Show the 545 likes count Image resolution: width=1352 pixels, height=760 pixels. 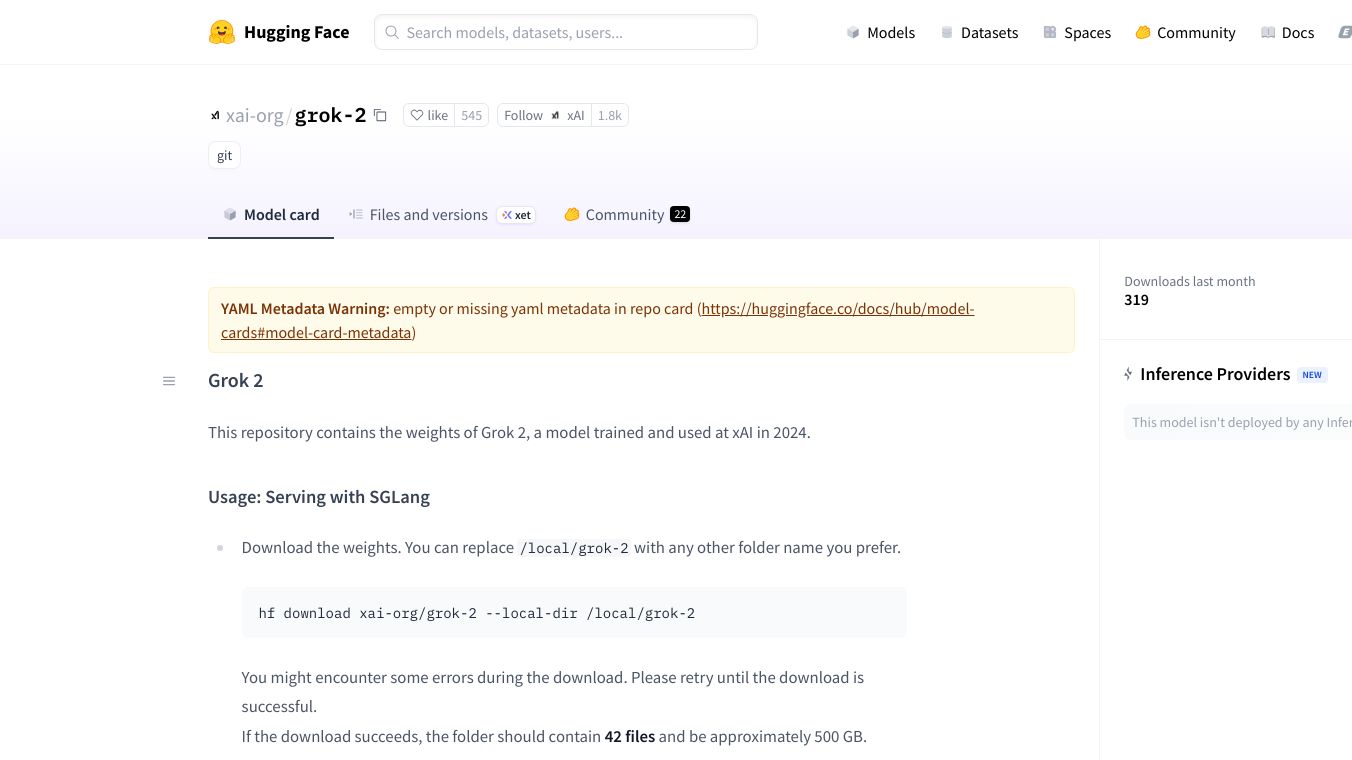coord(472,116)
